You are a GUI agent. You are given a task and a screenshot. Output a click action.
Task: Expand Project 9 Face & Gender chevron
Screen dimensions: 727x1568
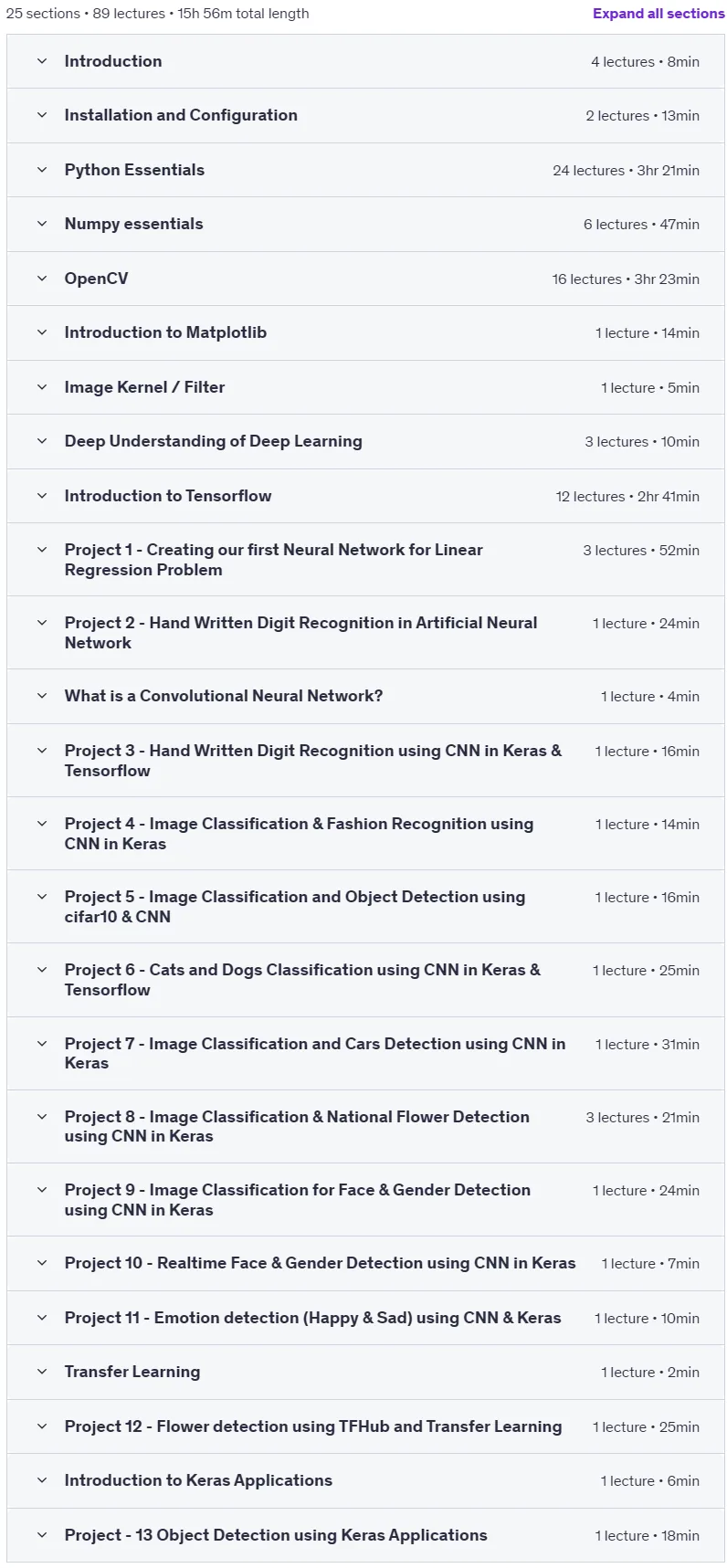[42, 1190]
